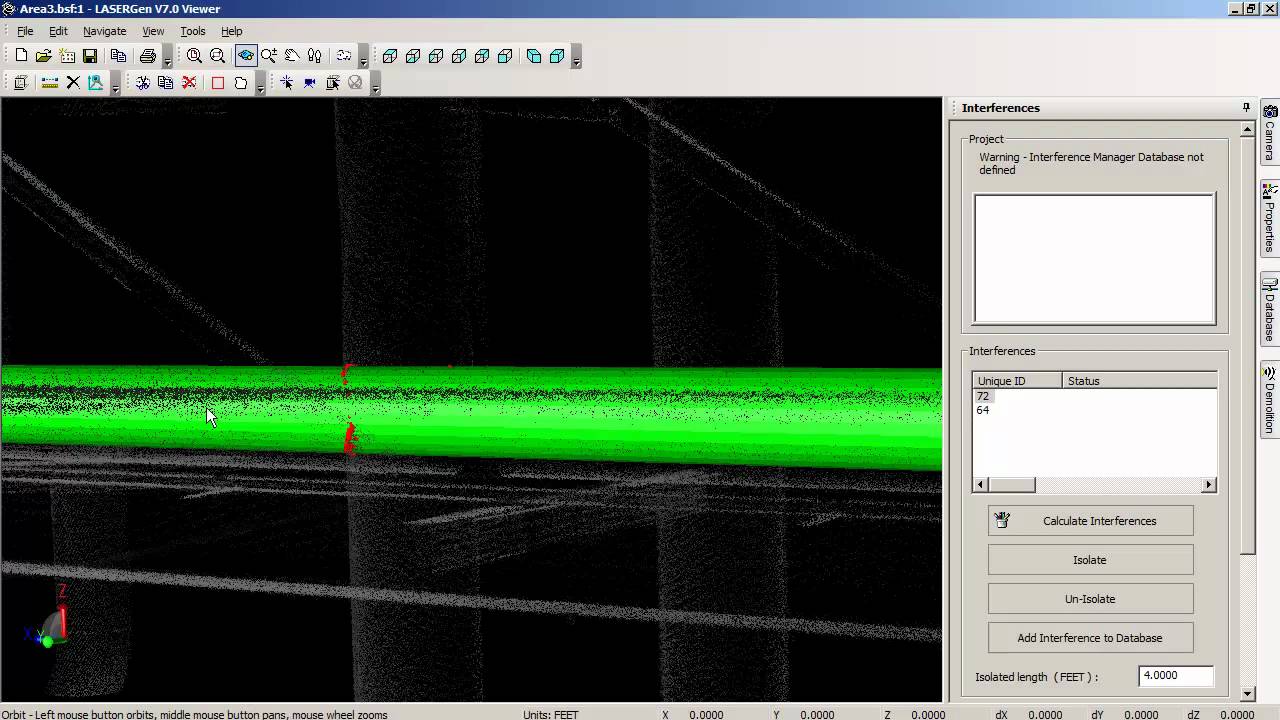1280x720 pixels.
Task: Click the Isolate button
Action: [x=1090, y=560]
